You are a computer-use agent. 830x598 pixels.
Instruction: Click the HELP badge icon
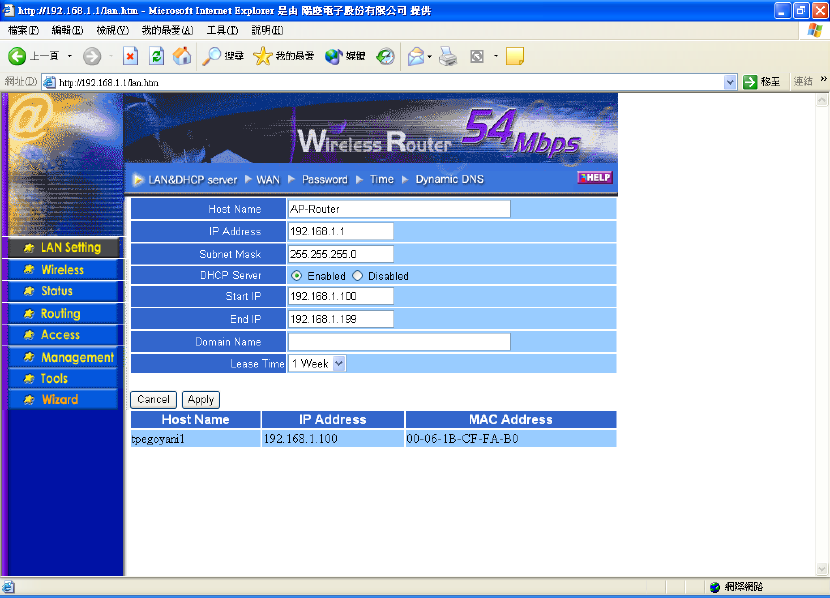click(595, 177)
